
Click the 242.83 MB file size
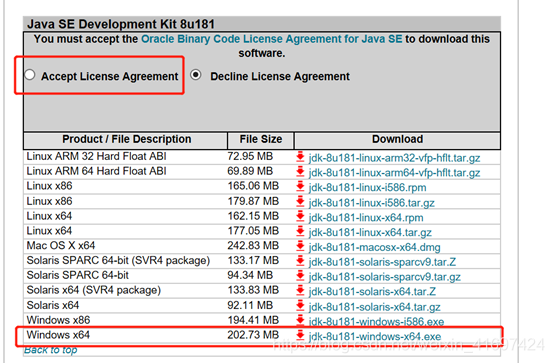pyautogui.click(x=253, y=245)
